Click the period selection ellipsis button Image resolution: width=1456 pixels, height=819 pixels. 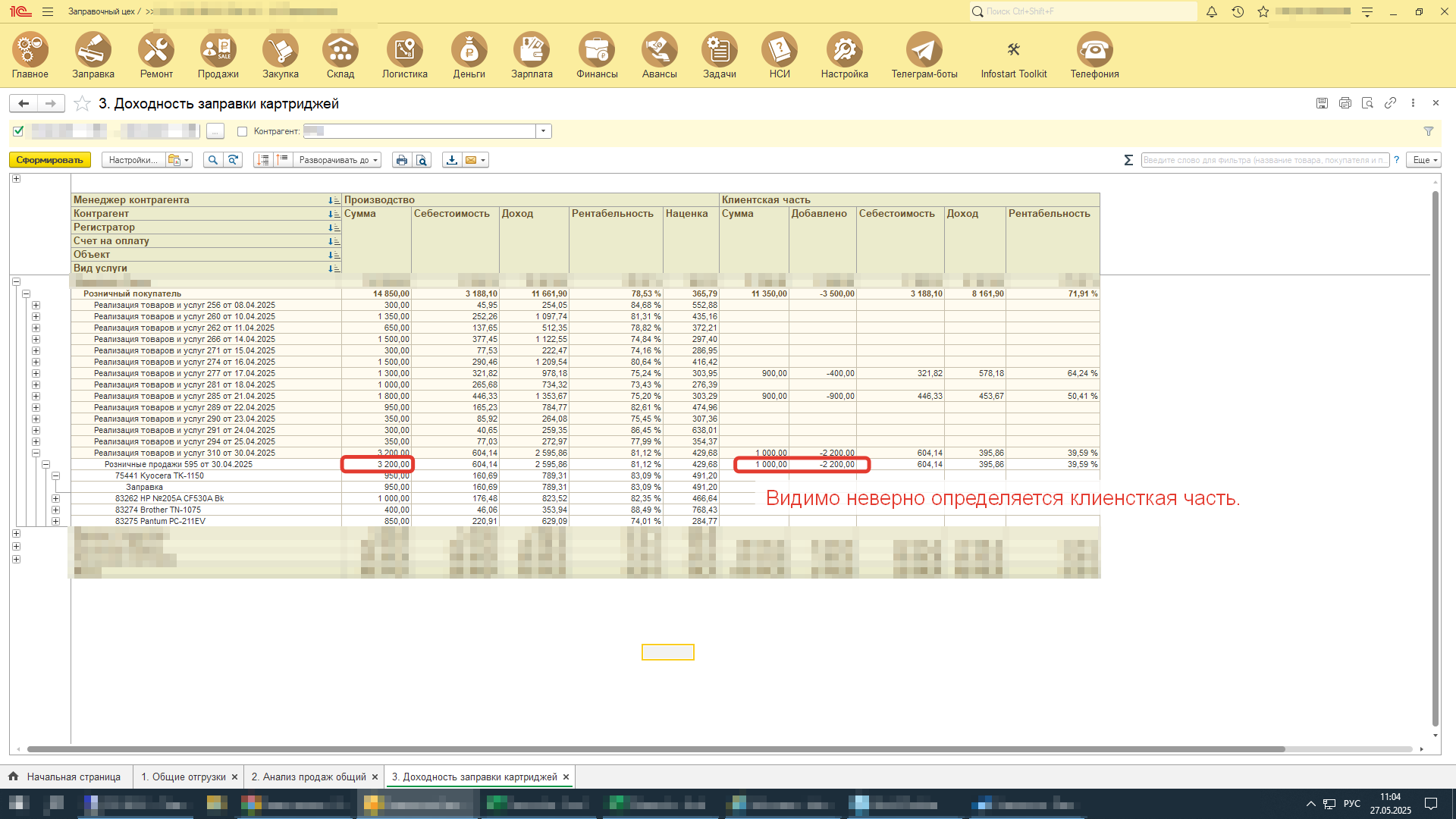tap(215, 131)
